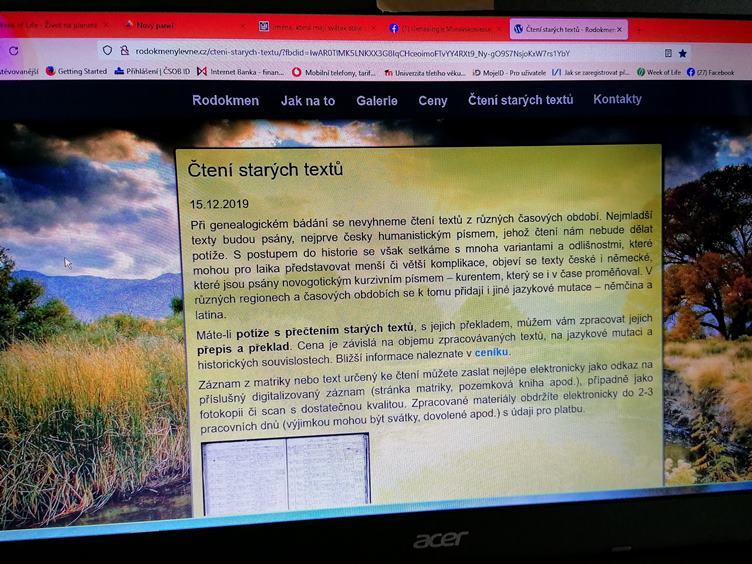752x564 pixels.
Task: Close the Nový panel tab
Action: tap(242, 25)
